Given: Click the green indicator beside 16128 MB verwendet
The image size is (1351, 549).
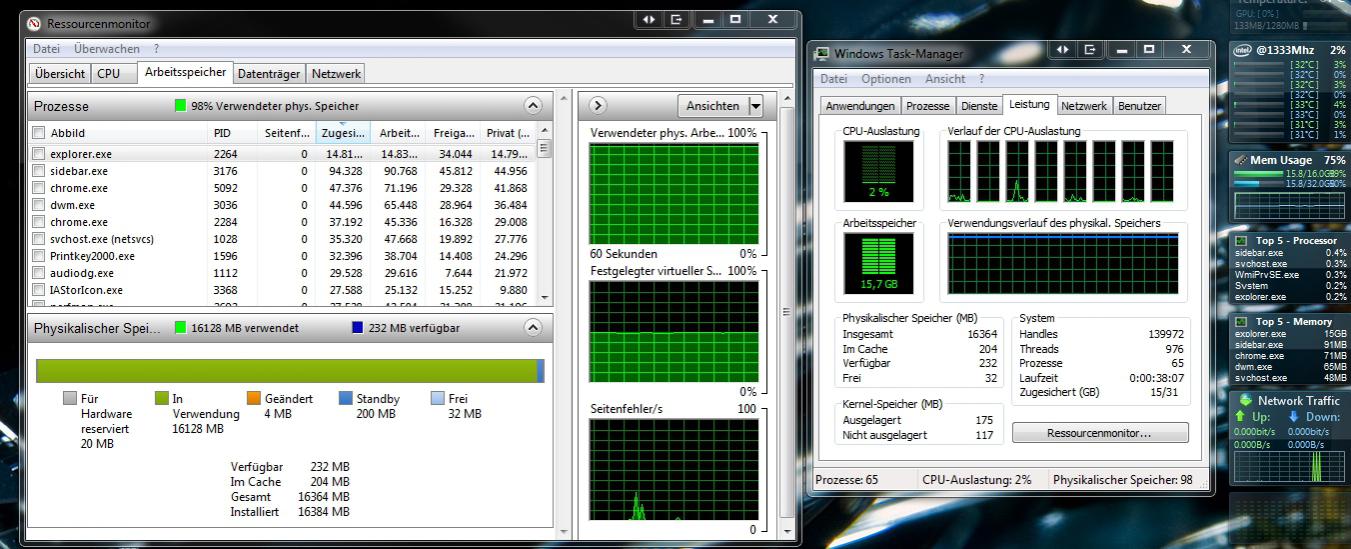Looking at the screenshot, I should tap(180, 327).
